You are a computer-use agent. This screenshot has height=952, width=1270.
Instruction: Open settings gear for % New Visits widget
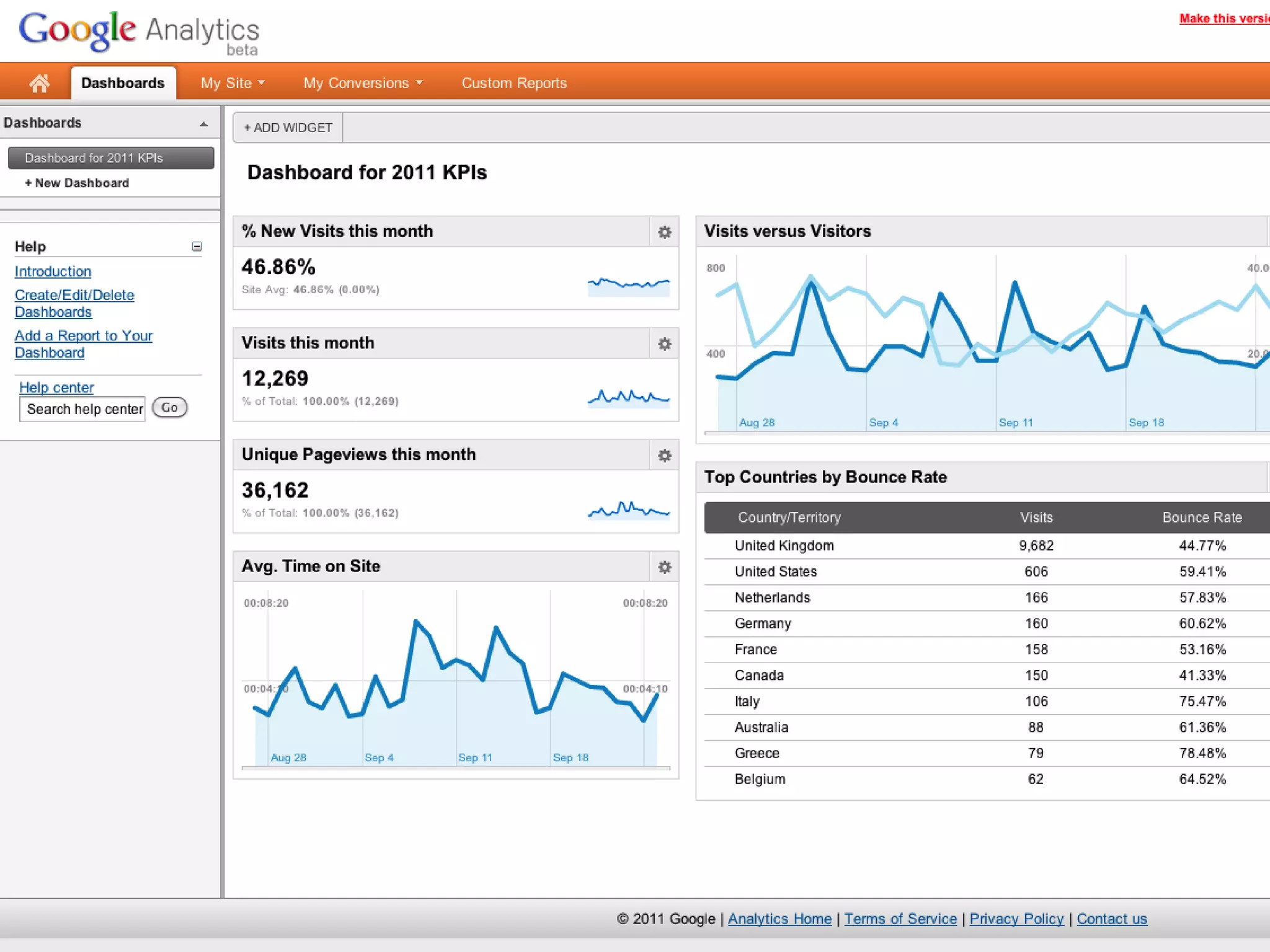pos(664,232)
